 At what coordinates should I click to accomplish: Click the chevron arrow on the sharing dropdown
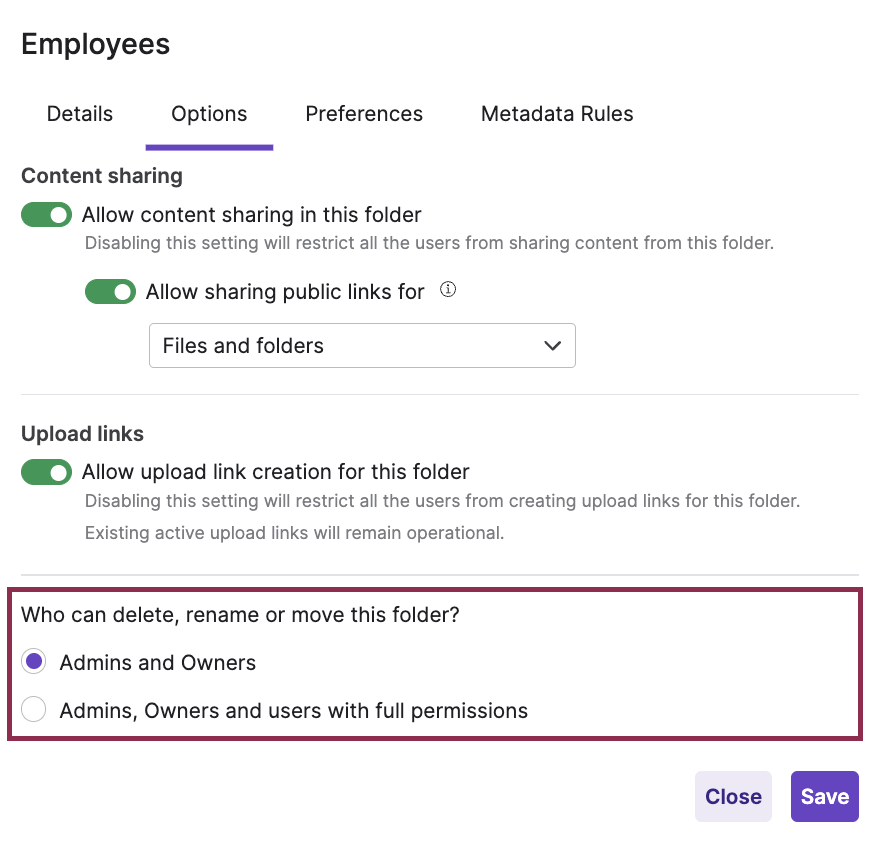point(551,346)
